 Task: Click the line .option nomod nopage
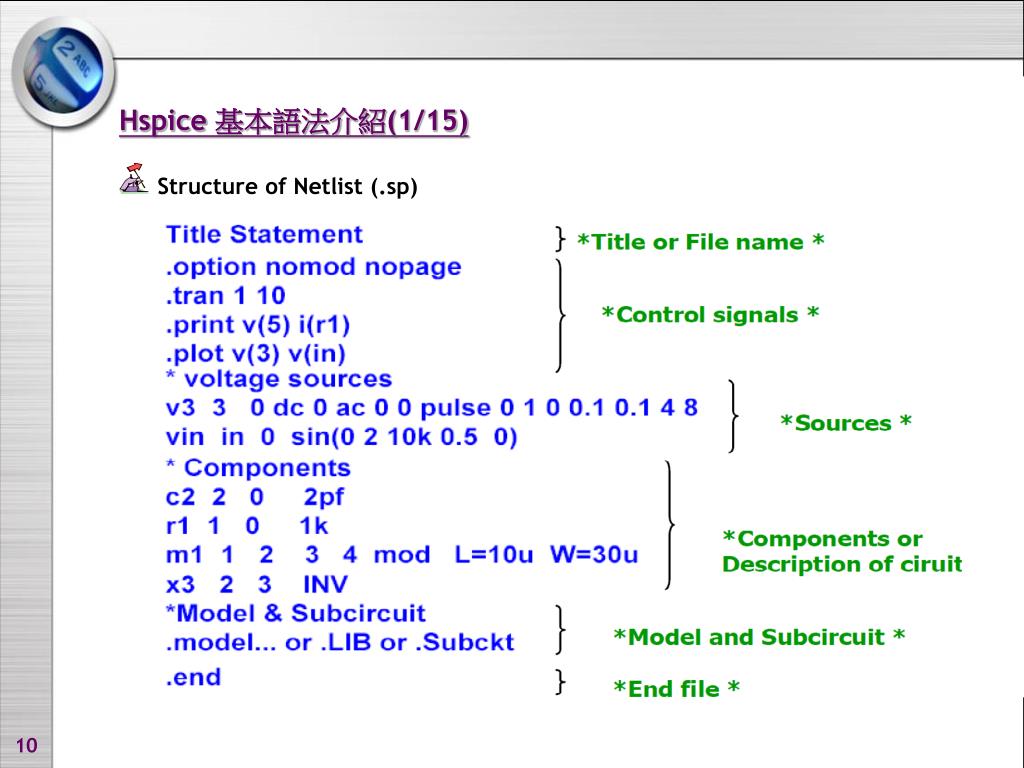[313, 267]
